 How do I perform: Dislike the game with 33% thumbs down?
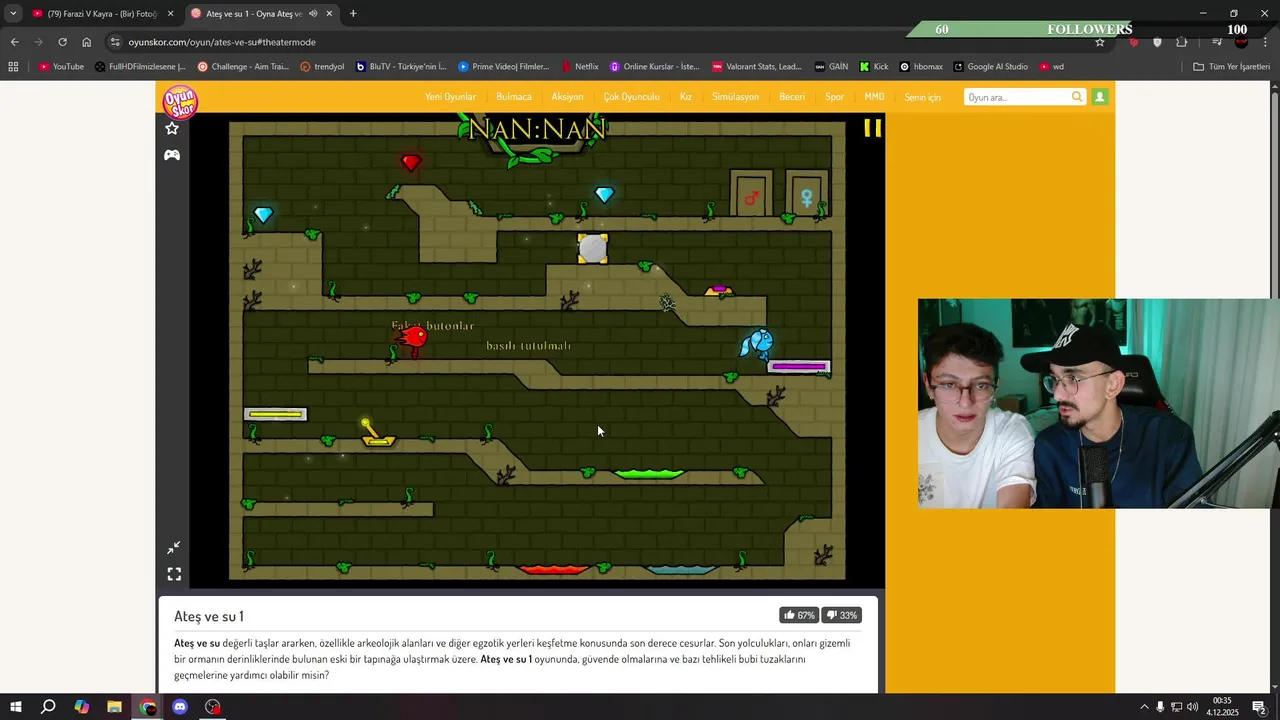point(841,615)
